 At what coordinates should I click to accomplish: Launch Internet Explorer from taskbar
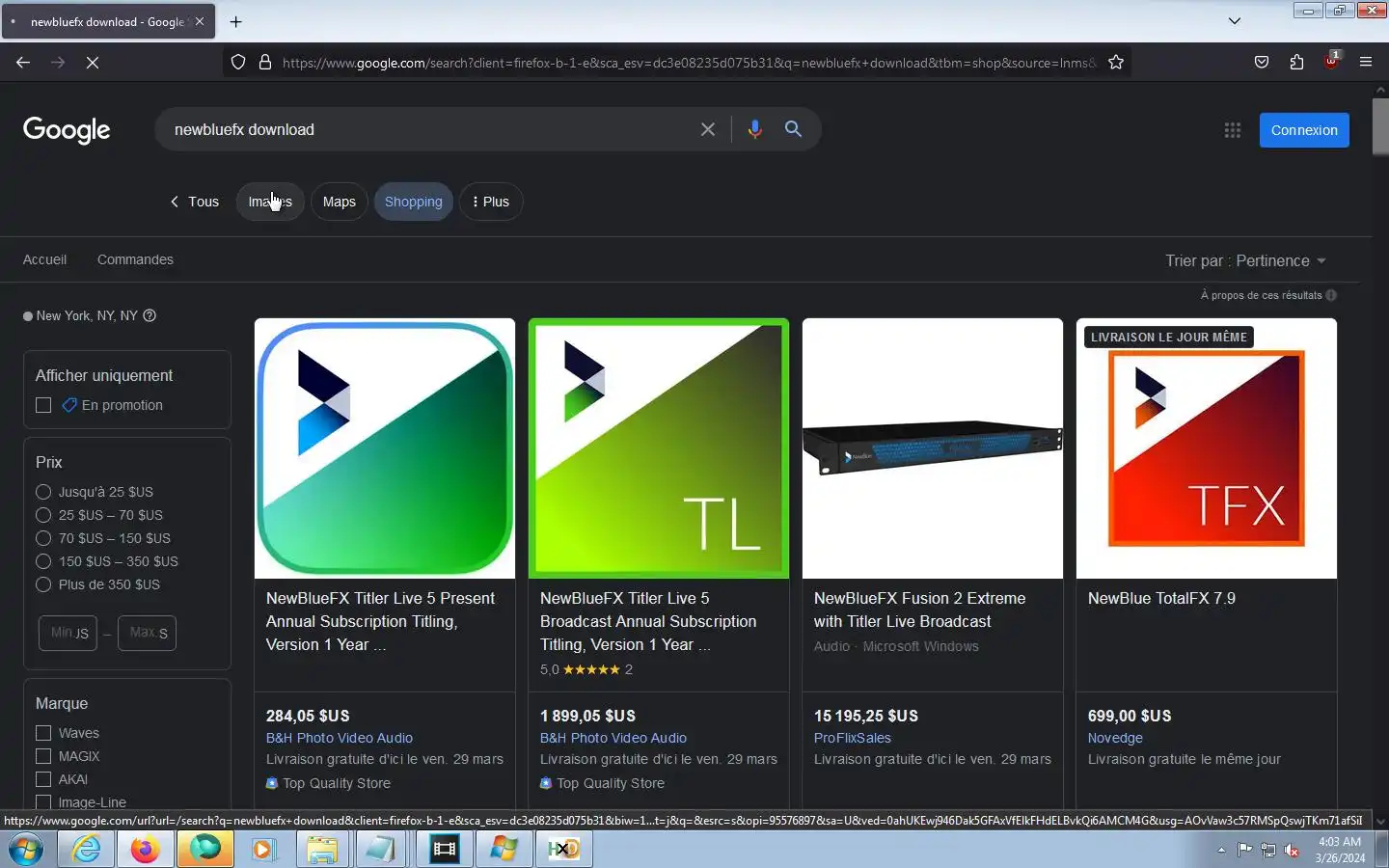(86, 849)
